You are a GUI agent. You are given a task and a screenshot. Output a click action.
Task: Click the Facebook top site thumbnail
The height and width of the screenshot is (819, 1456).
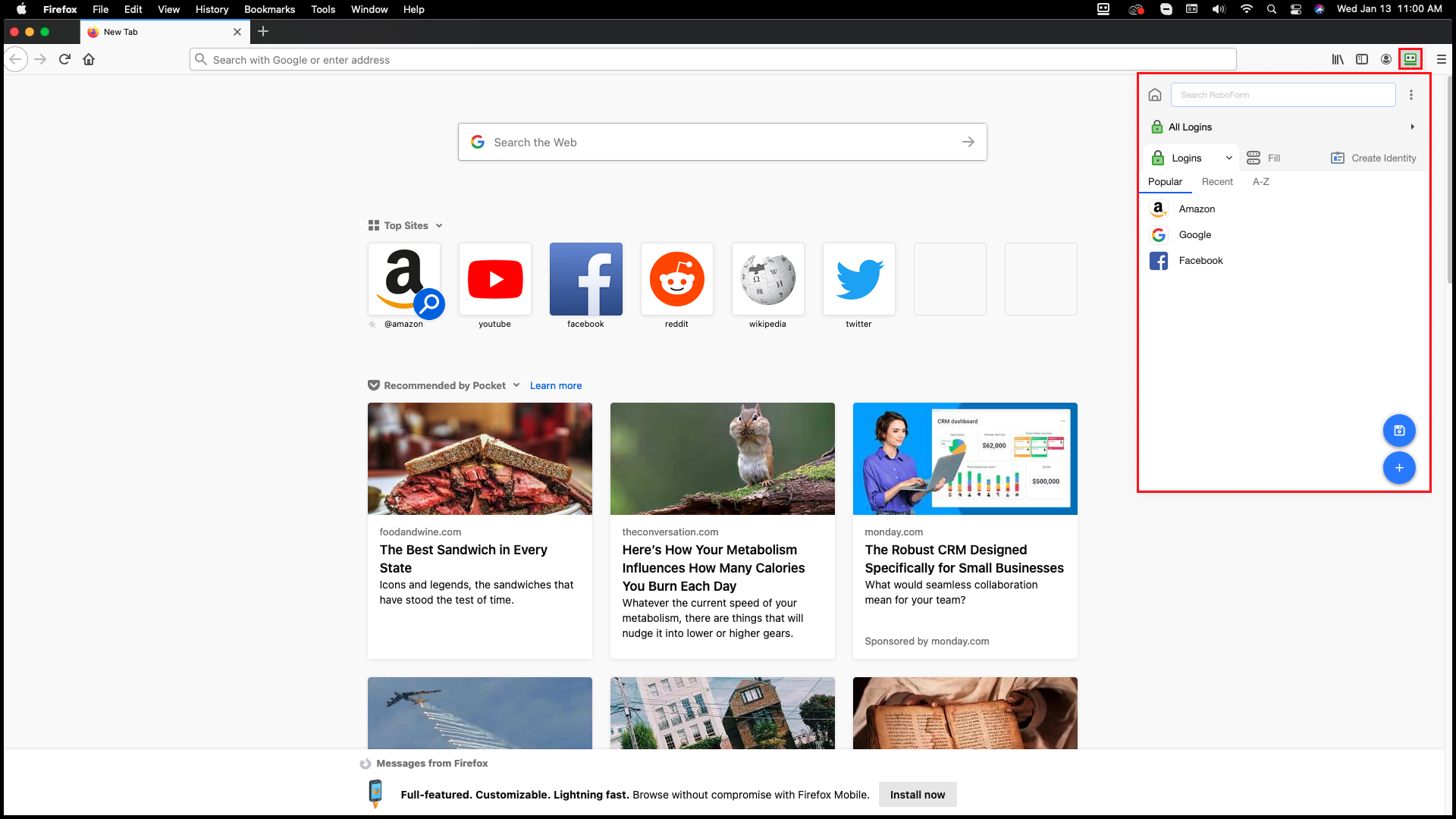[586, 278]
